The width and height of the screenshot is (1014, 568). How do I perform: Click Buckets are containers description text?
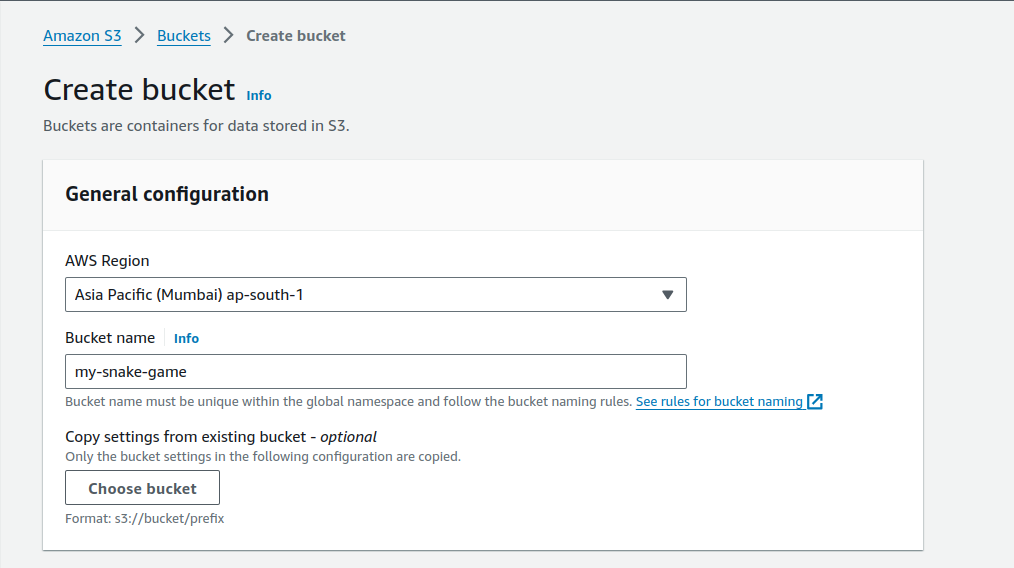[x=197, y=126]
